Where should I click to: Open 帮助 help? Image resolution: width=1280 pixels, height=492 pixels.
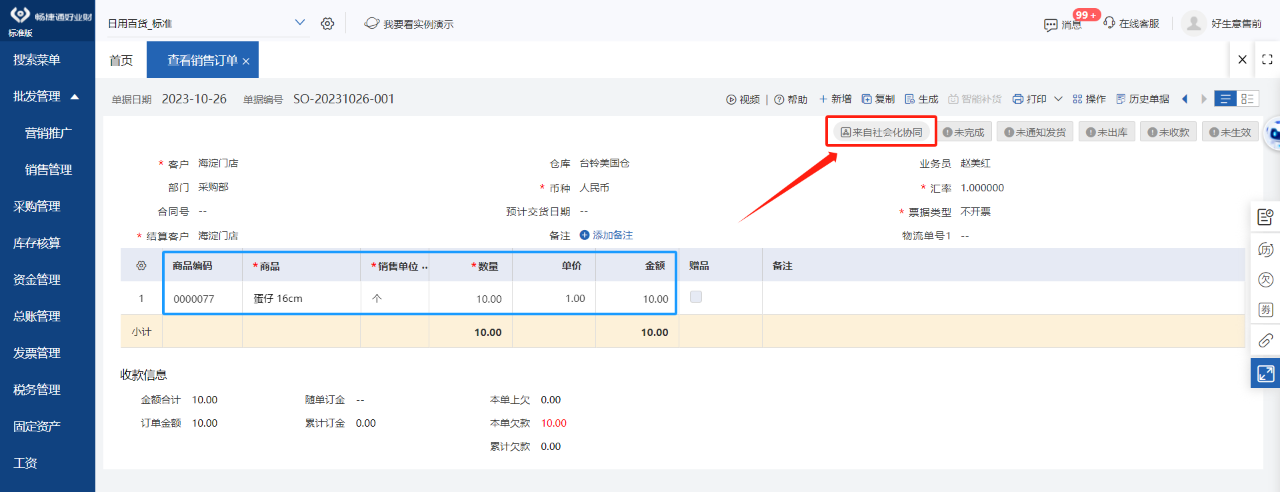click(790, 99)
